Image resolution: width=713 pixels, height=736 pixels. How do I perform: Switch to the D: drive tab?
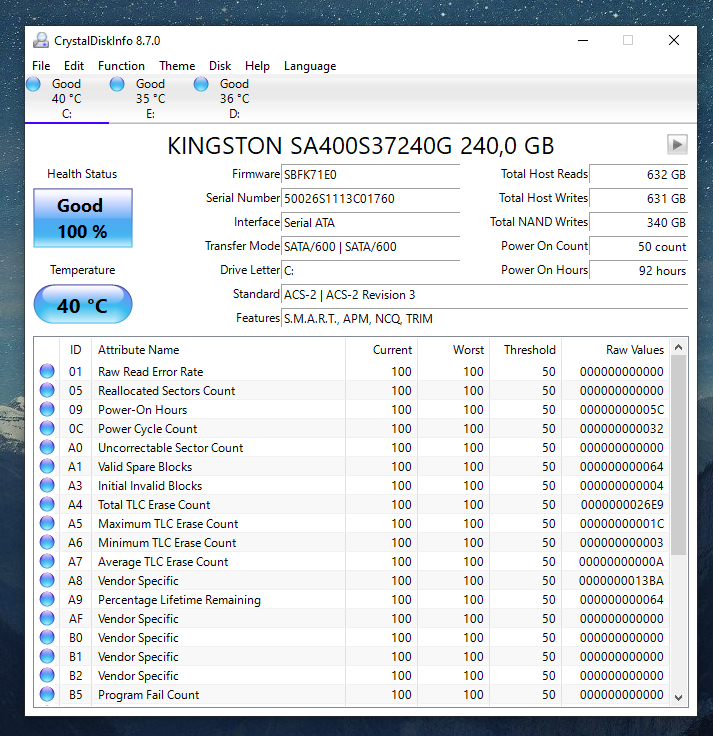click(235, 99)
